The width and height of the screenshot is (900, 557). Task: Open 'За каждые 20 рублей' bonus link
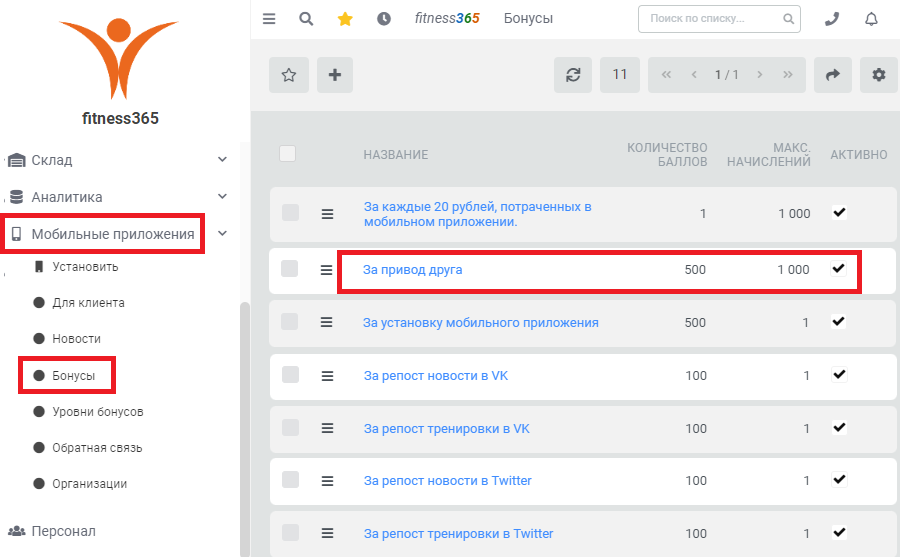point(478,214)
